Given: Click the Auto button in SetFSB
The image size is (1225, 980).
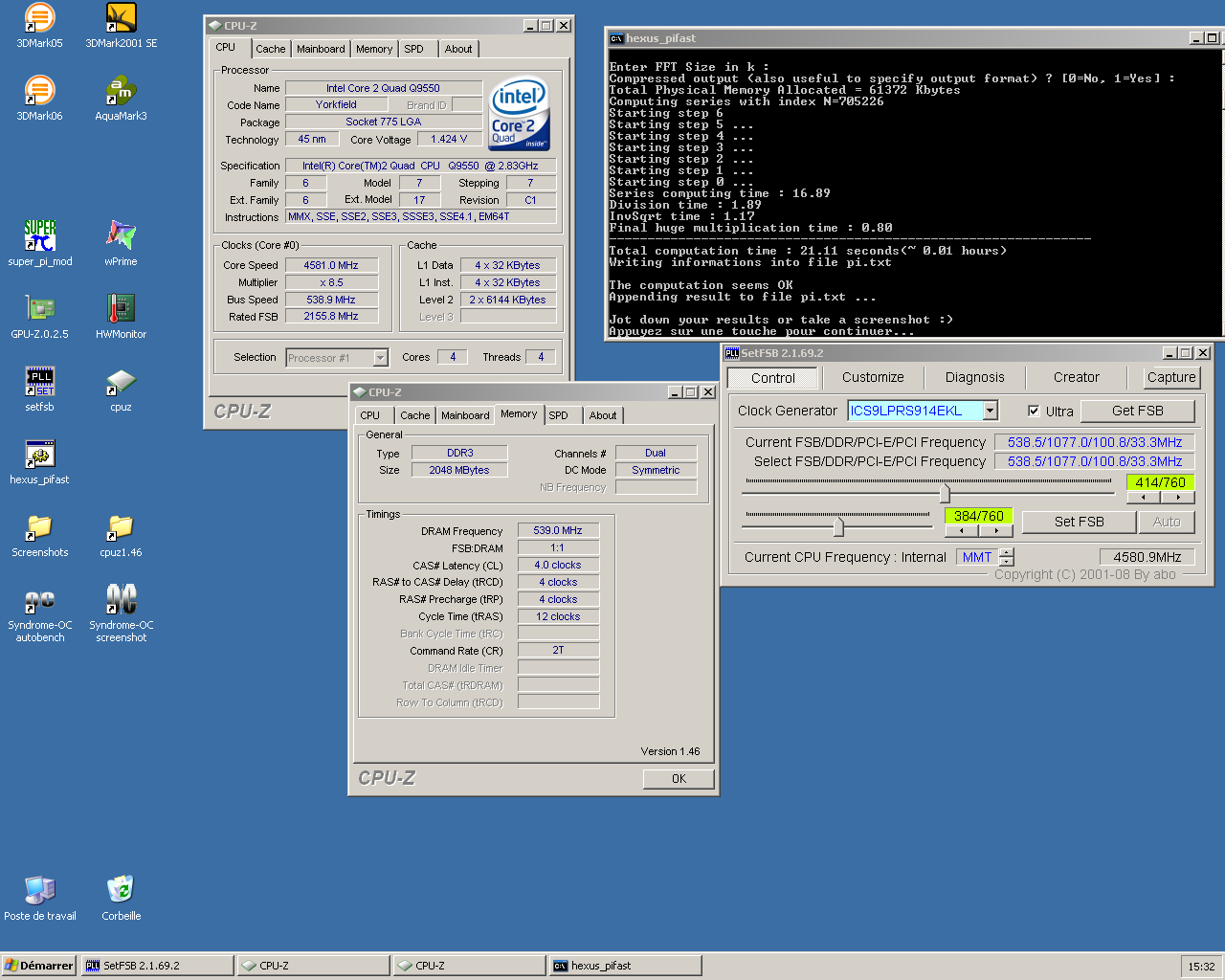Looking at the screenshot, I should (x=1166, y=522).
